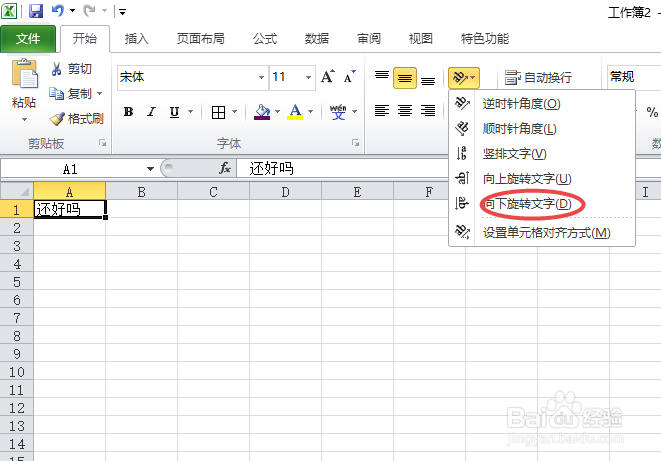This screenshot has height=461, width=661.
Task: Click the Select All corner triangle
Action: pyautogui.click(x=17, y=192)
